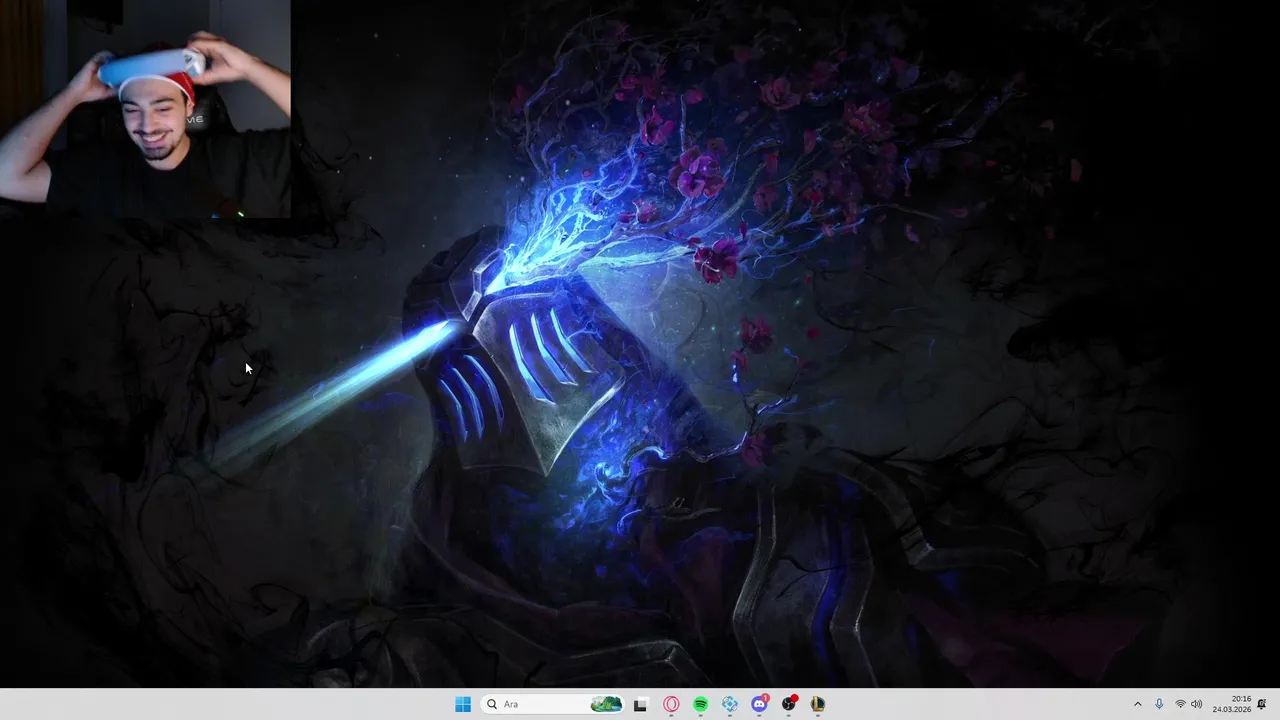Open the blue diamond app on taskbar
1280x720 pixels.
coord(730,704)
